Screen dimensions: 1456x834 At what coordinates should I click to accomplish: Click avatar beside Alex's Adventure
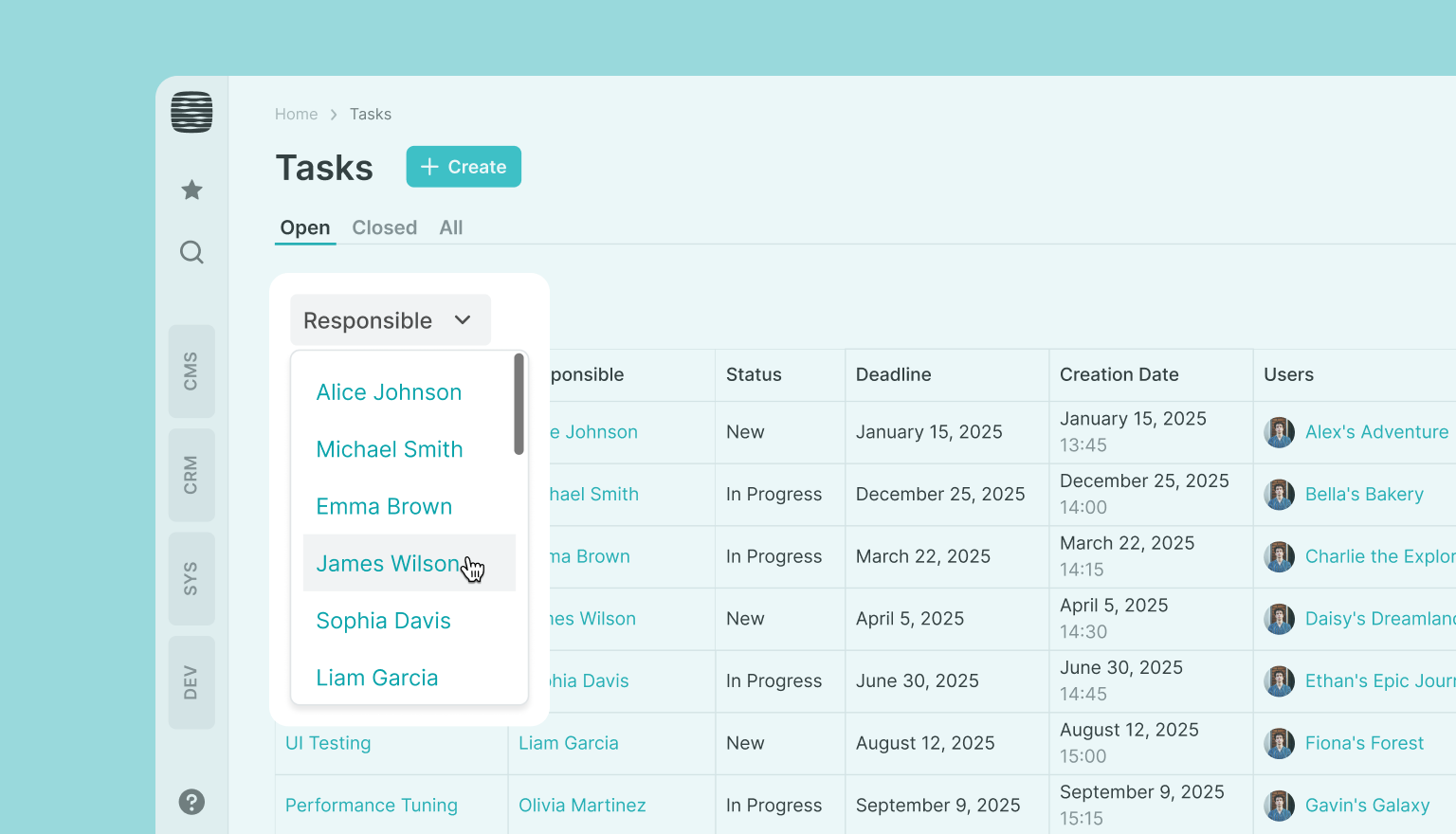click(1279, 432)
